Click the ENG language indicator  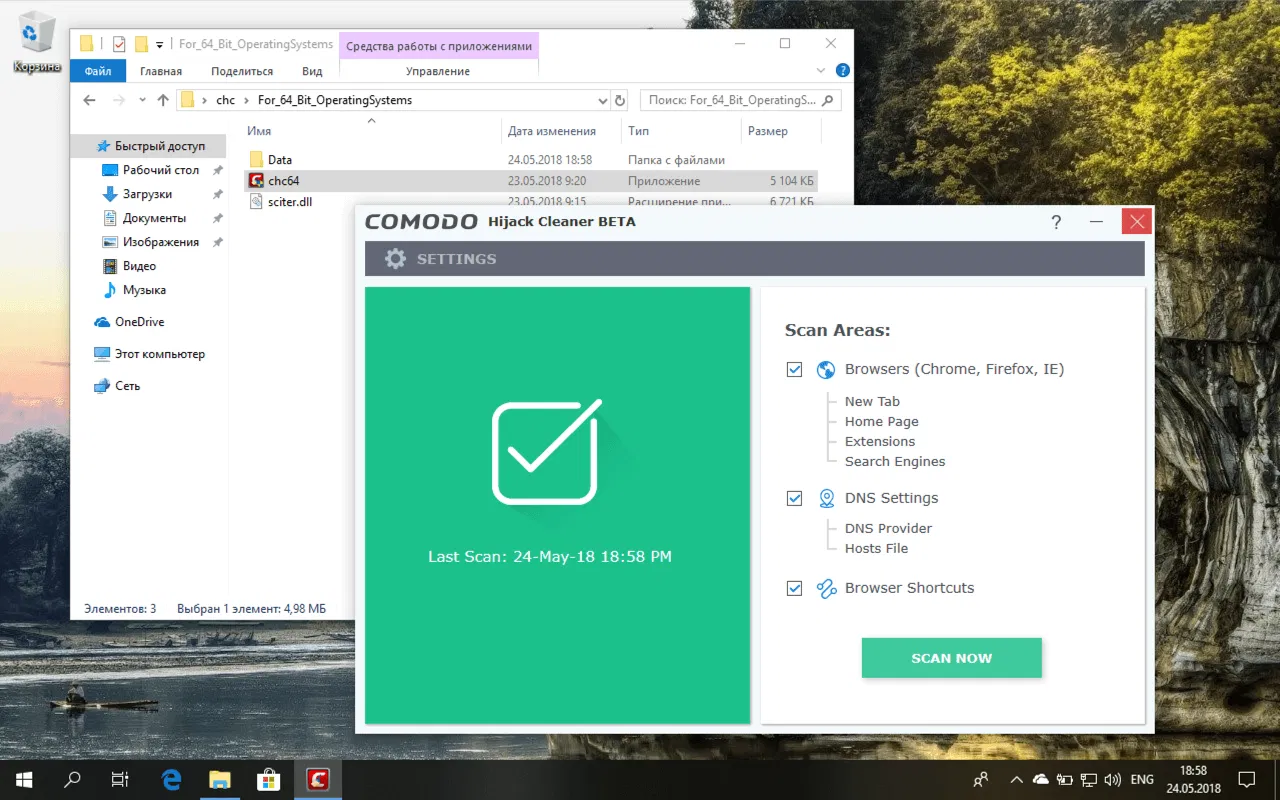(1142, 779)
